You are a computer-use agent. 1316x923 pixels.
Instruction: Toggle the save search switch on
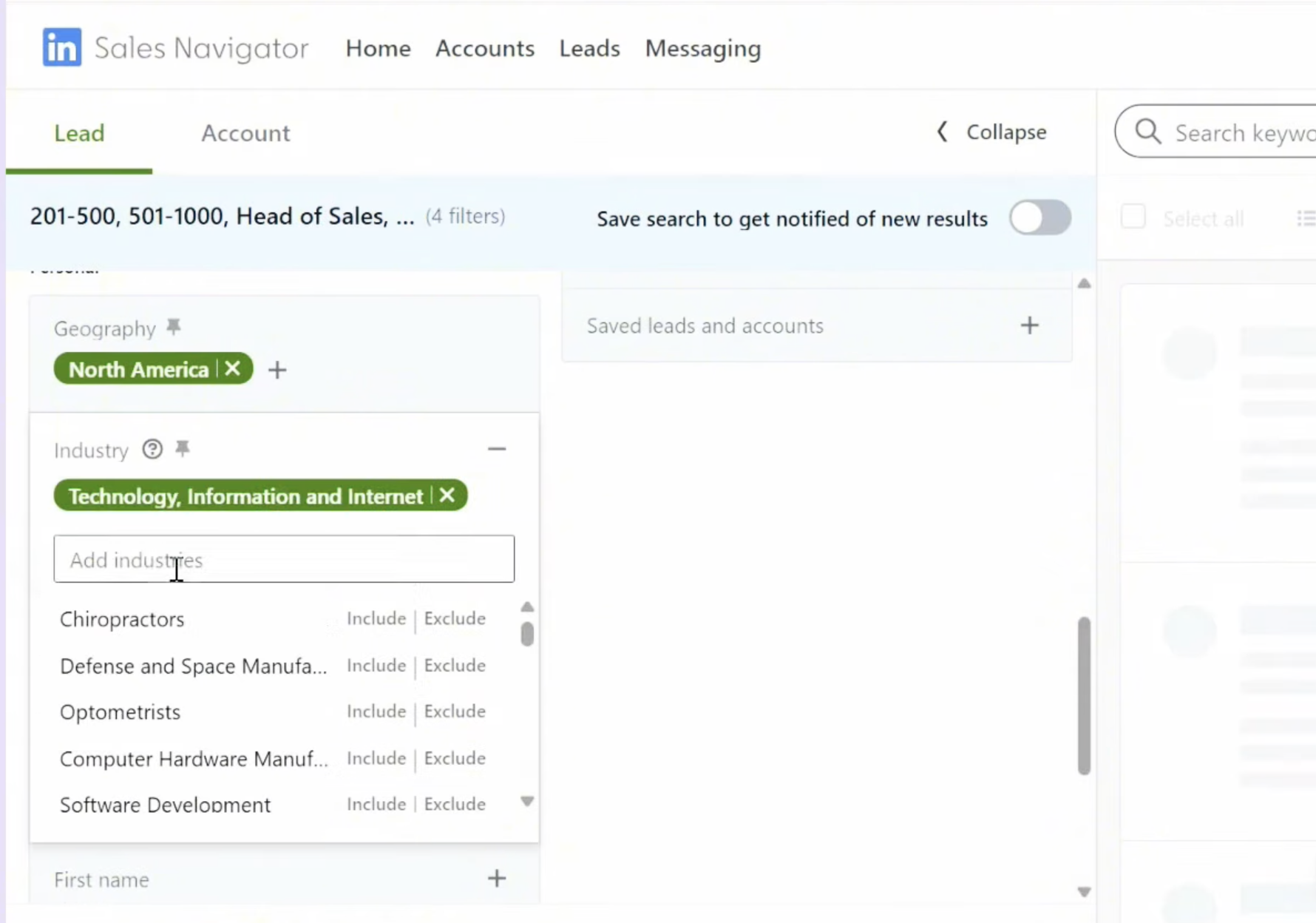point(1039,218)
